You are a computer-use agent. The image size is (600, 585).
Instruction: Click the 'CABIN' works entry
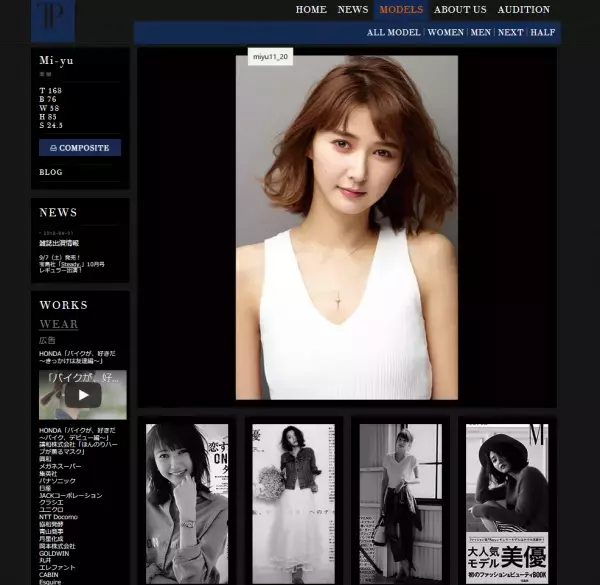point(49,575)
